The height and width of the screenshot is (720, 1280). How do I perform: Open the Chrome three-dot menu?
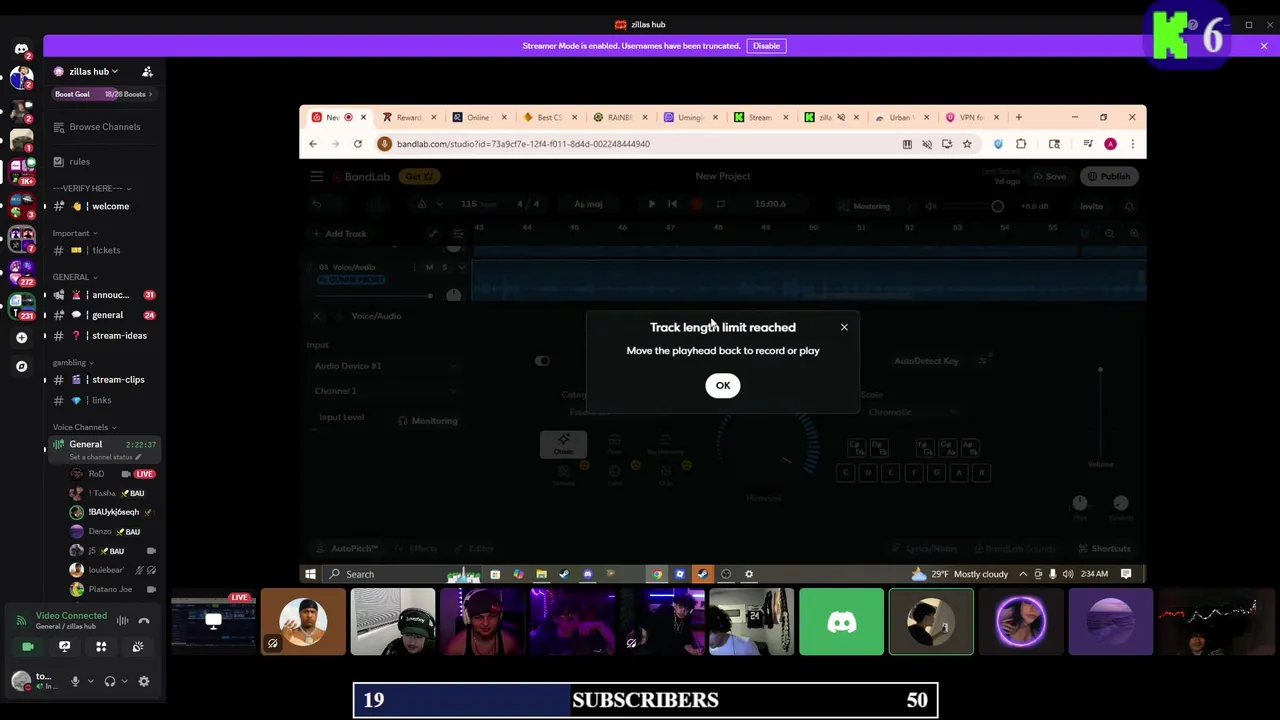[x=1132, y=144]
